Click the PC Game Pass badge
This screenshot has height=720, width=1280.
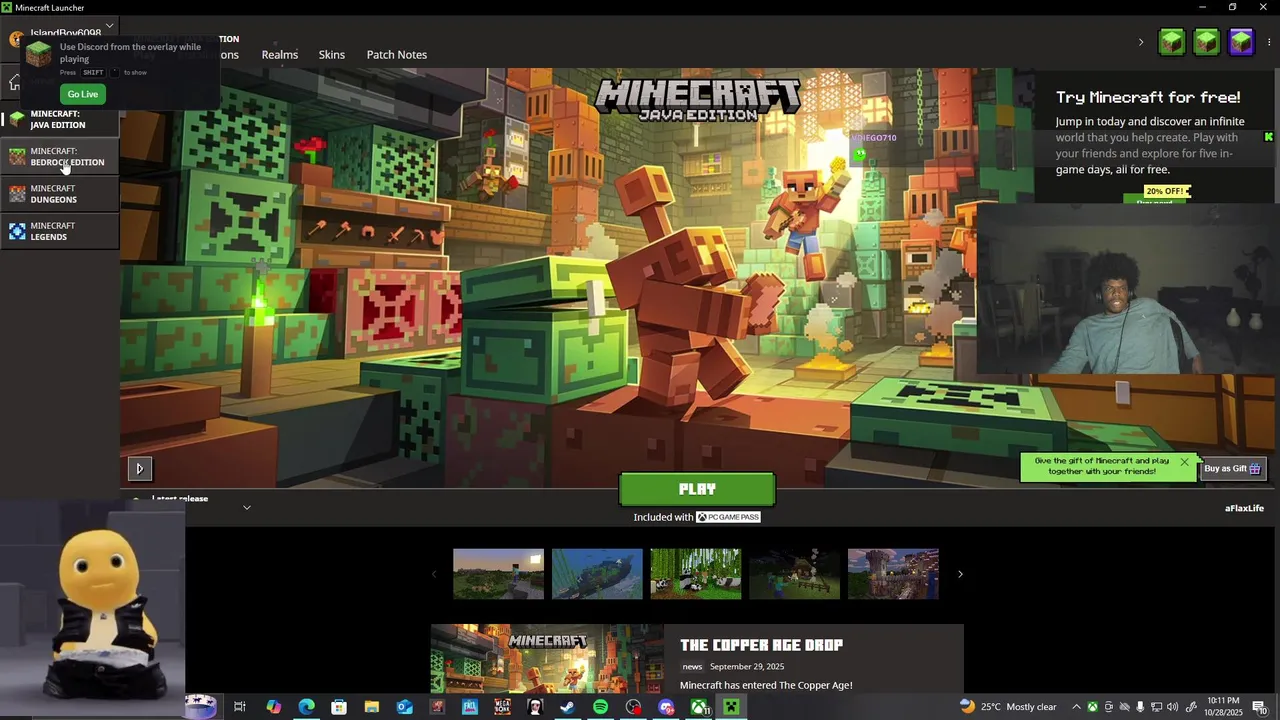728,517
